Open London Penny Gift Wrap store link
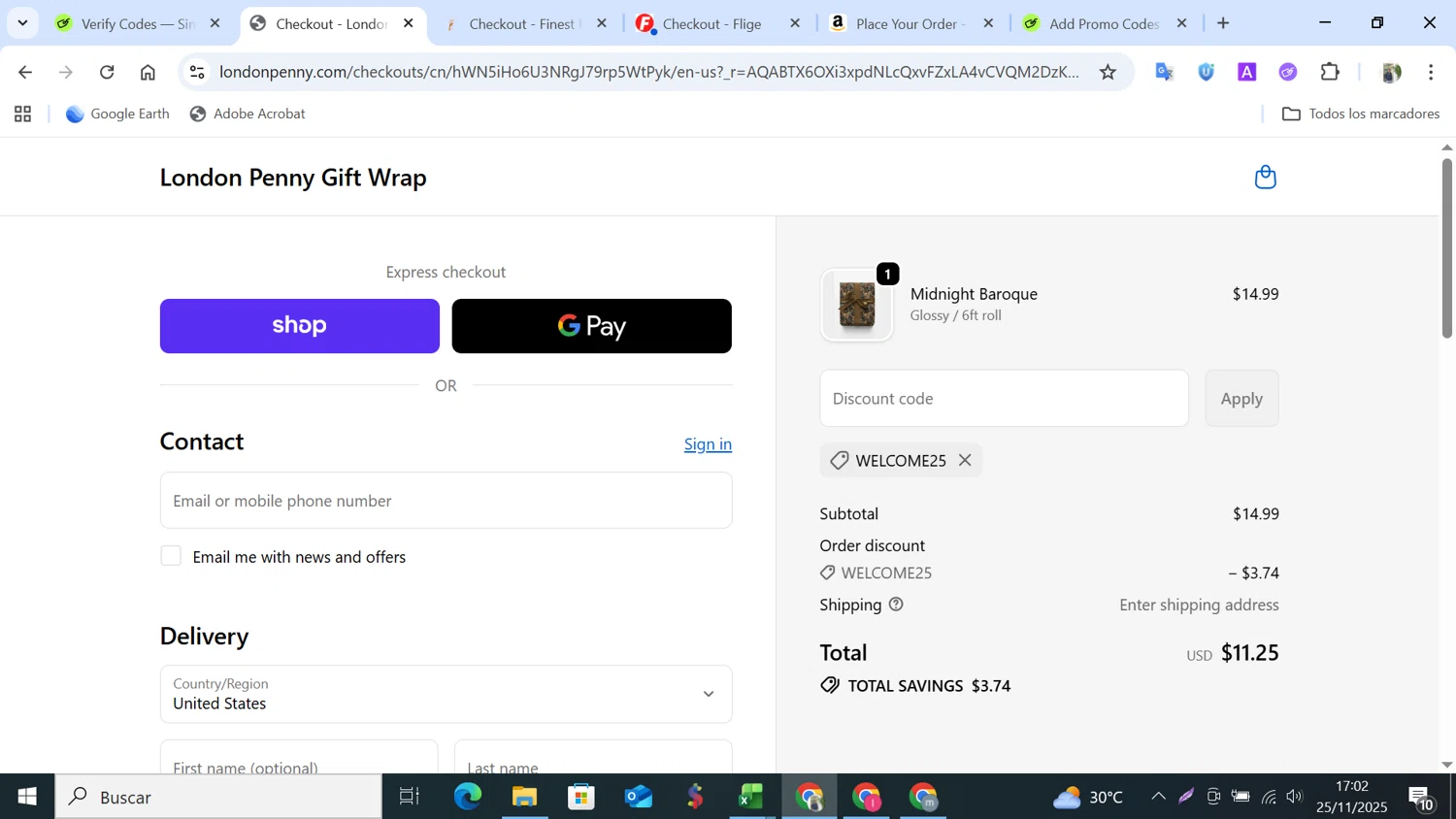This screenshot has width=1456, height=819. (293, 178)
